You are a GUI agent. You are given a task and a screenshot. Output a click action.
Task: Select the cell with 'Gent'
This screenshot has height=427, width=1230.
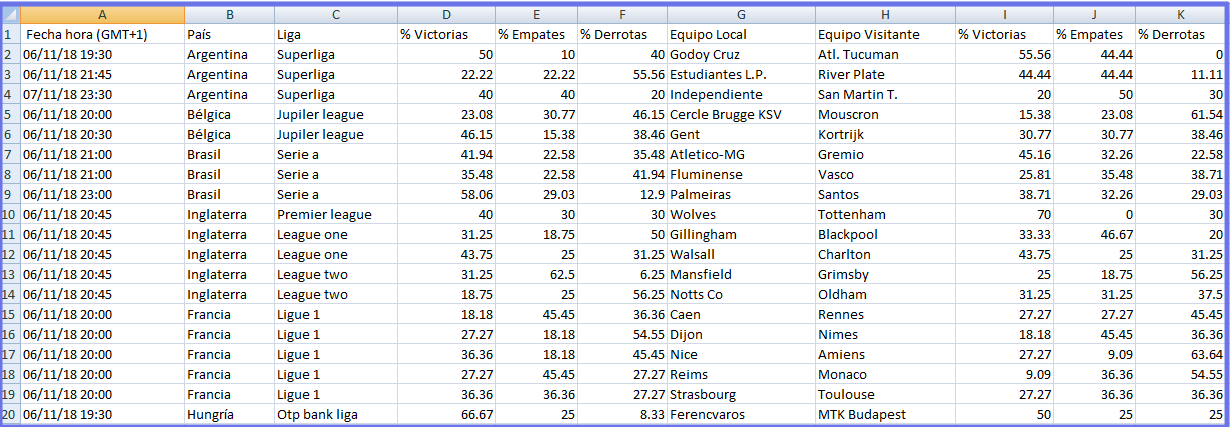(x=741, y=134)
